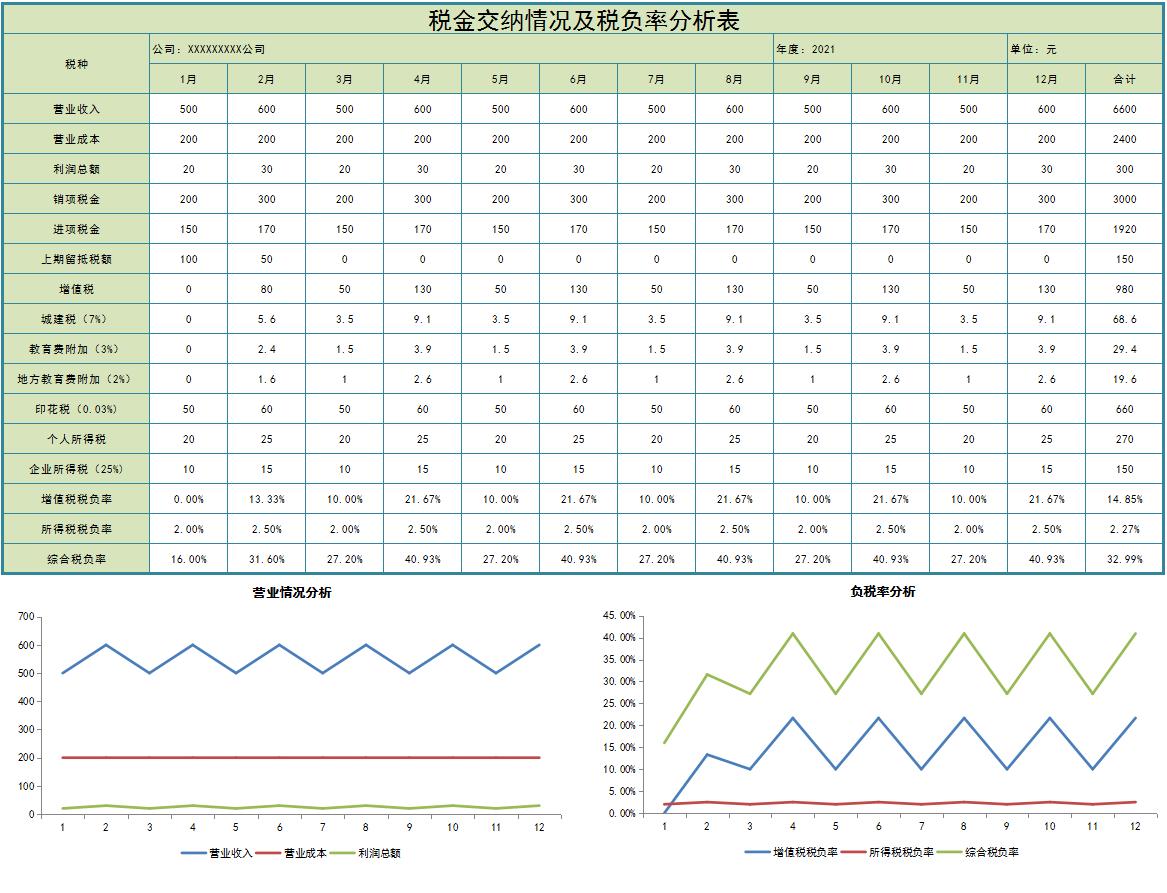Select the company name cell XXXXXXXXX公司
The width and height of the screenshot is (1167, 893).
pos(210,47)
